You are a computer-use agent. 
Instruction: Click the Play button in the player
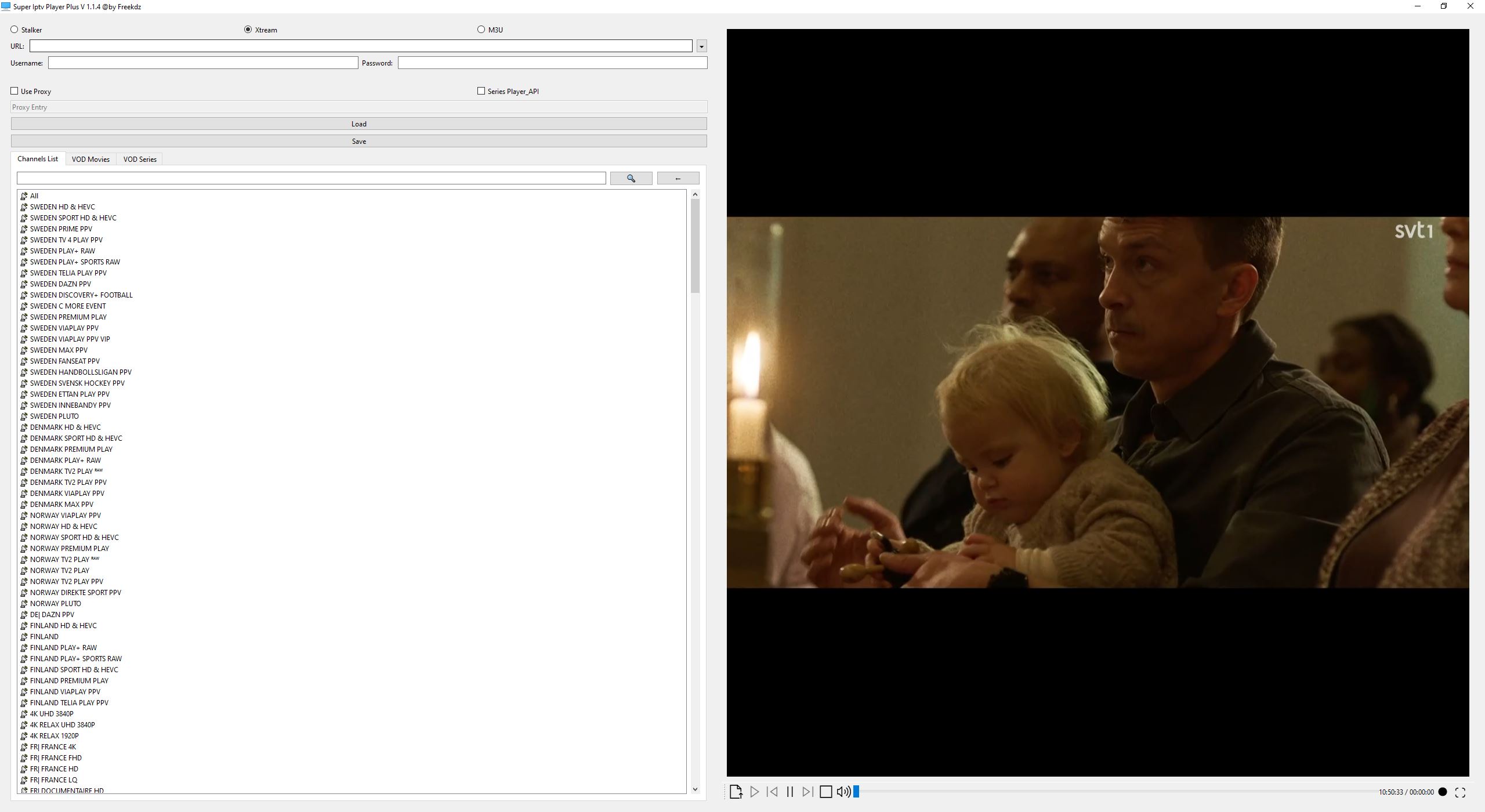coord(754,792)
